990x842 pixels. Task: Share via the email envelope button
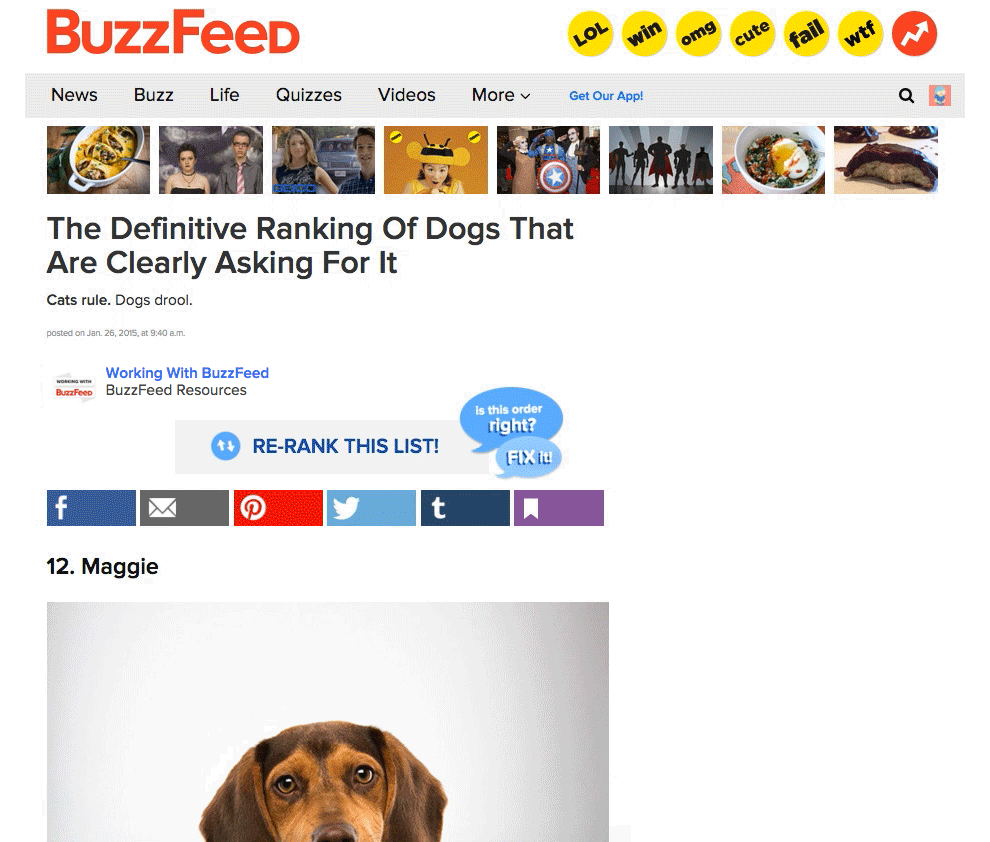click(x=184, y=507)
